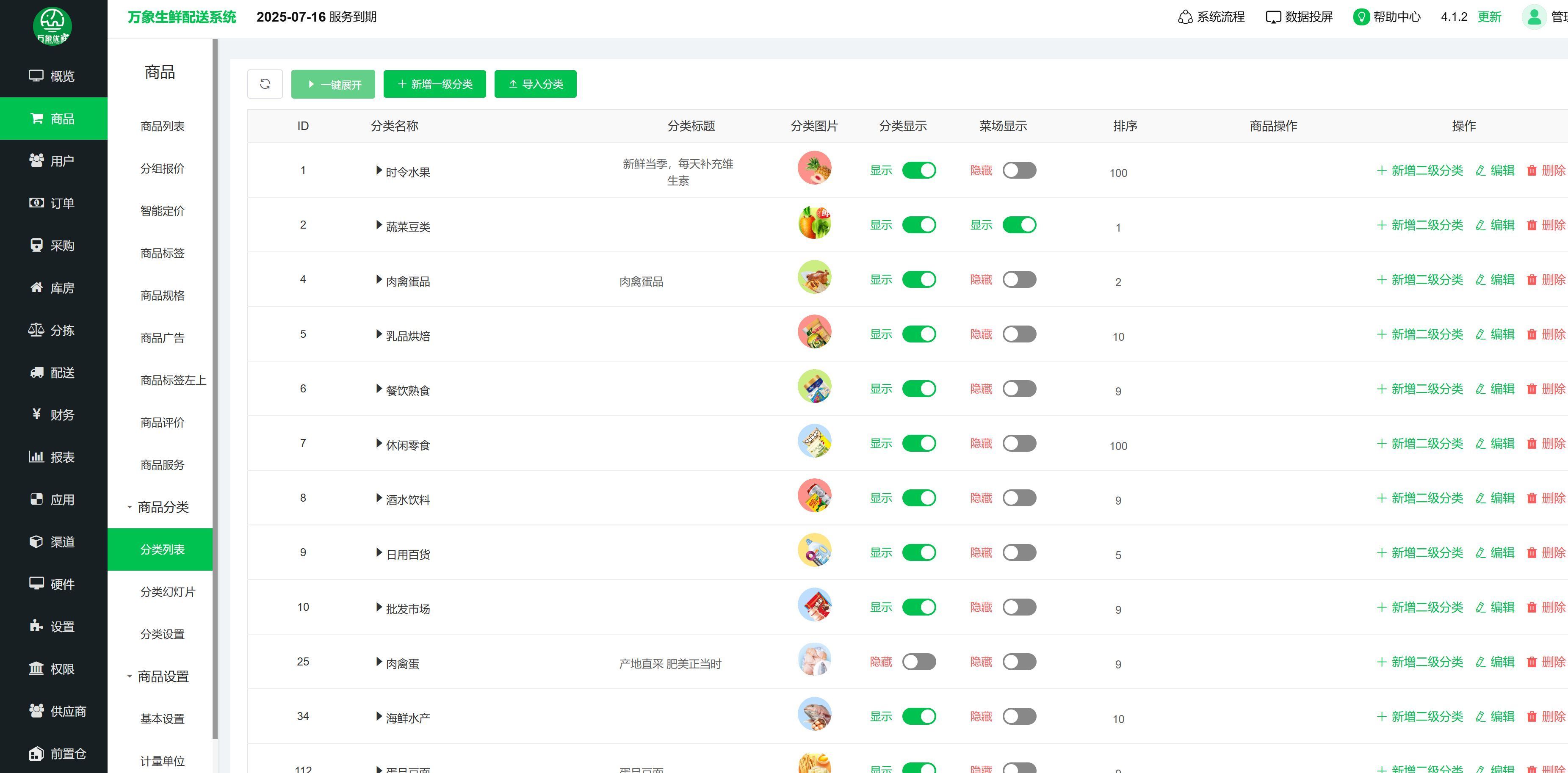Enable 分类显示 switch for 肉禽蛋
The width and height of the screenshot is (1568, 773).
tap(918, 662)
